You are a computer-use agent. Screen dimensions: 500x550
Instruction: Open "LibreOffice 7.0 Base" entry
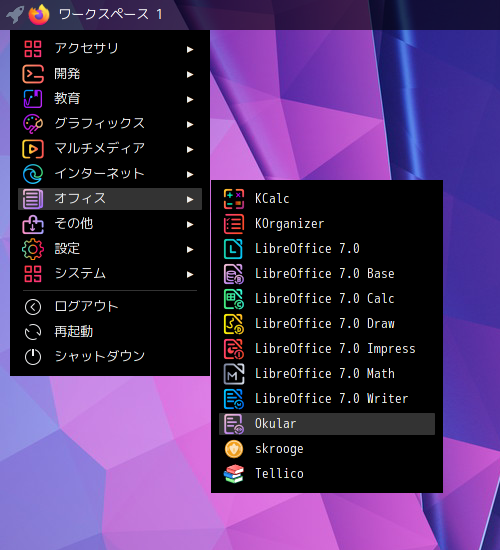[327, 274]
